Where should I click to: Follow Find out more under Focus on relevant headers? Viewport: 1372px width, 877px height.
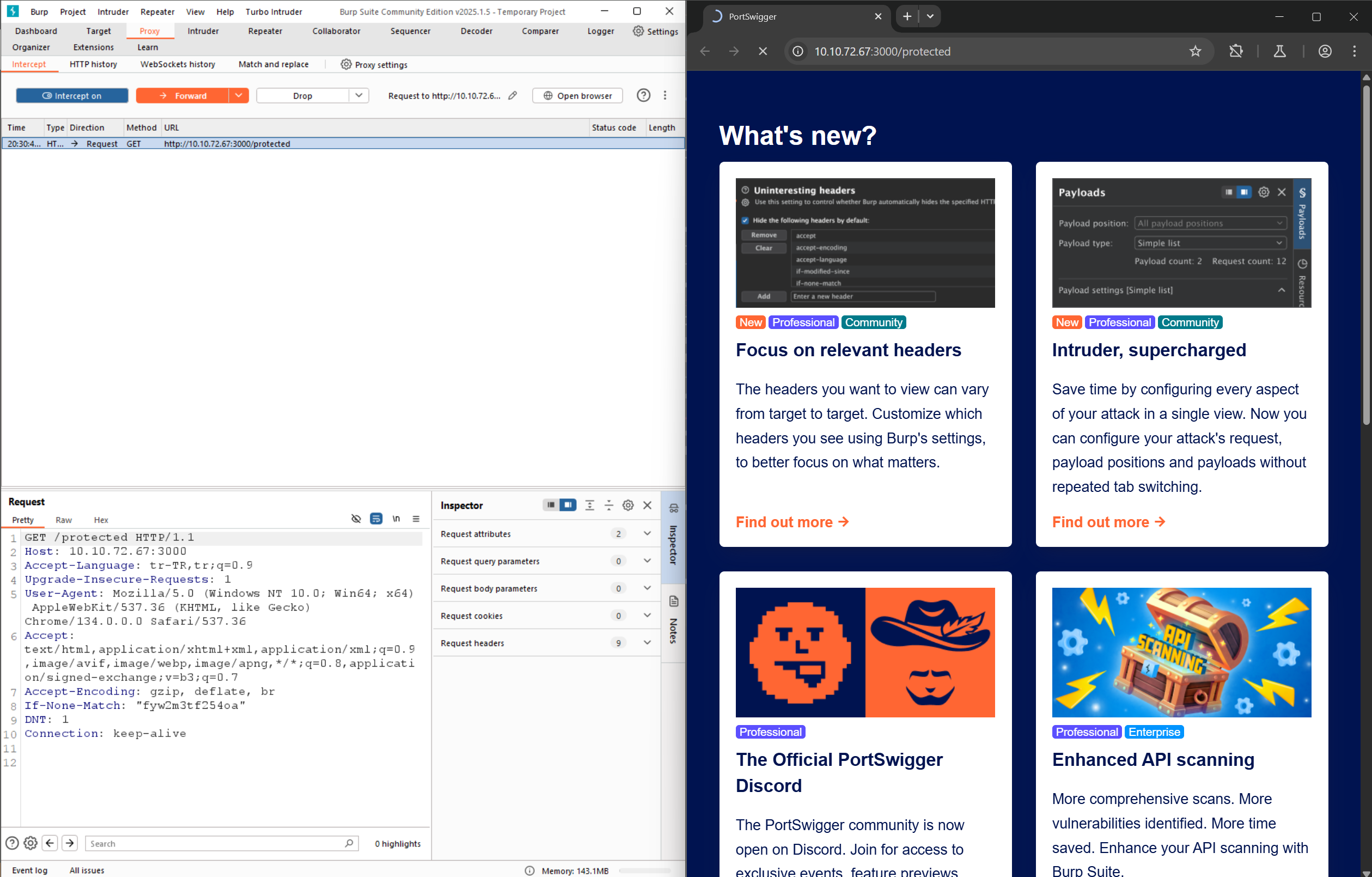[792, 522]
